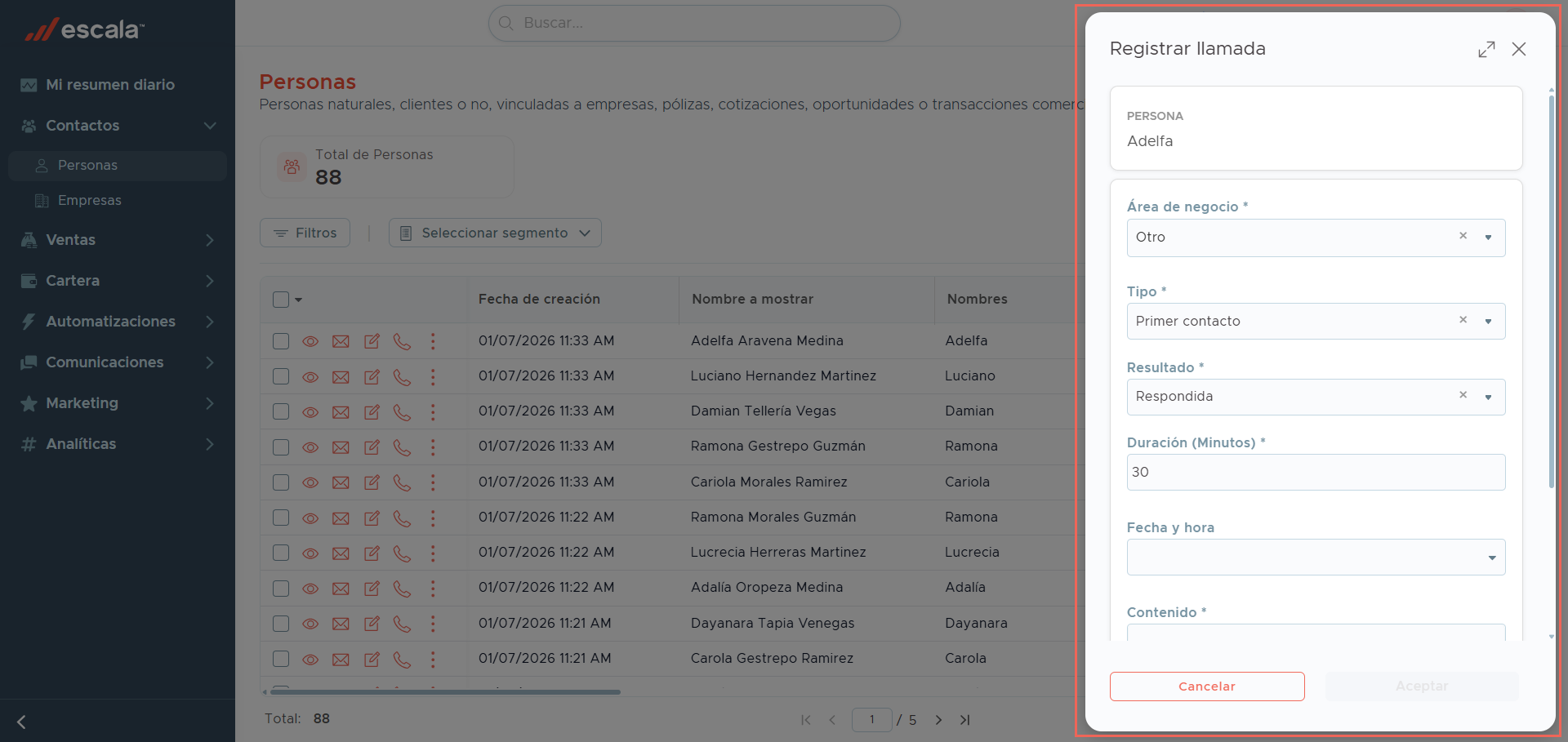
Task: Register call for Ramona Gestrepo Guzmán via phone icon
Action: point(402,447)
